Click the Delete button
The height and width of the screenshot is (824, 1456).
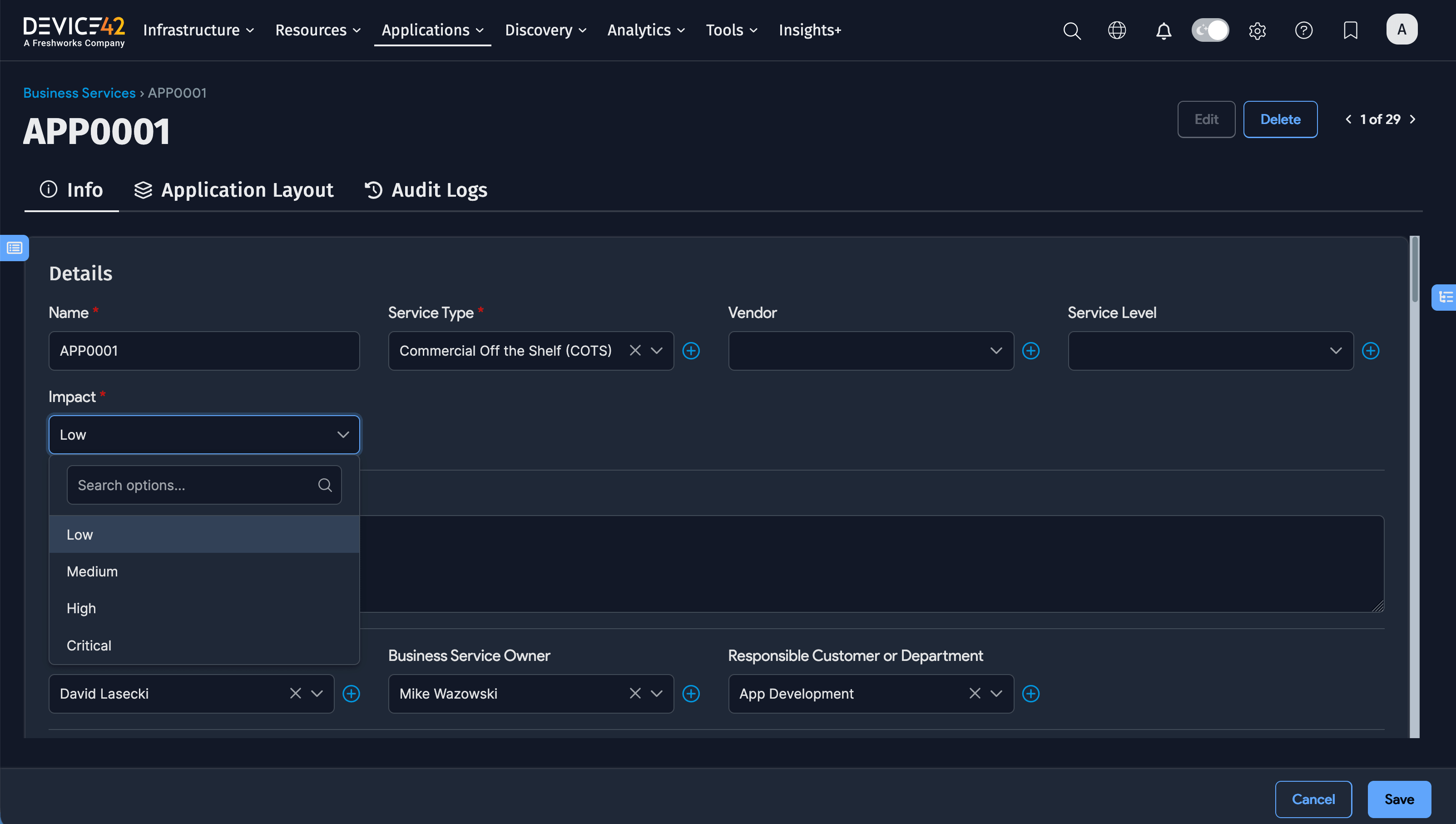tap(1280, 119)
